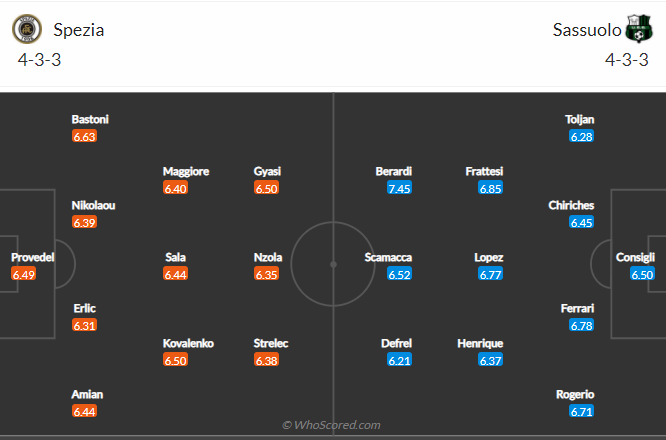This screenshot has height=440, width=666.
Task: Open the Sassuolo team name link
Action: pos(587,30)
